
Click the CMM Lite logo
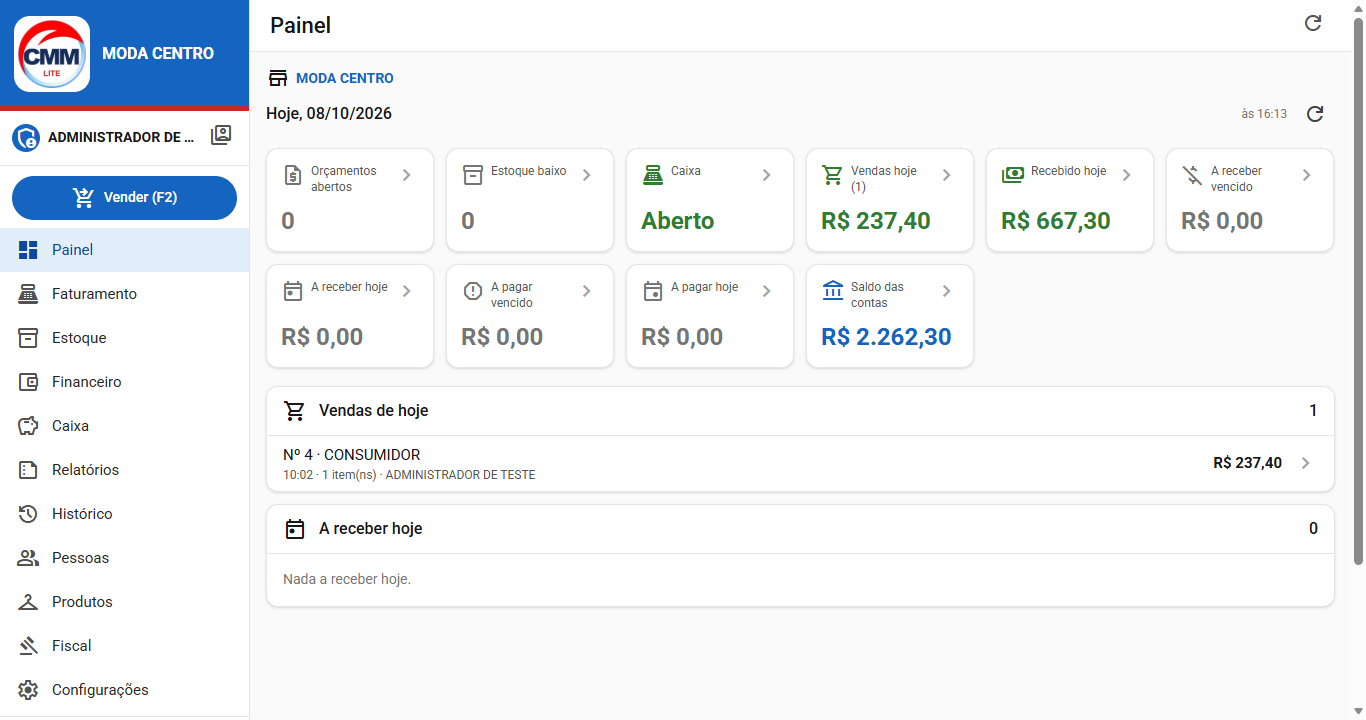[52, 54]
